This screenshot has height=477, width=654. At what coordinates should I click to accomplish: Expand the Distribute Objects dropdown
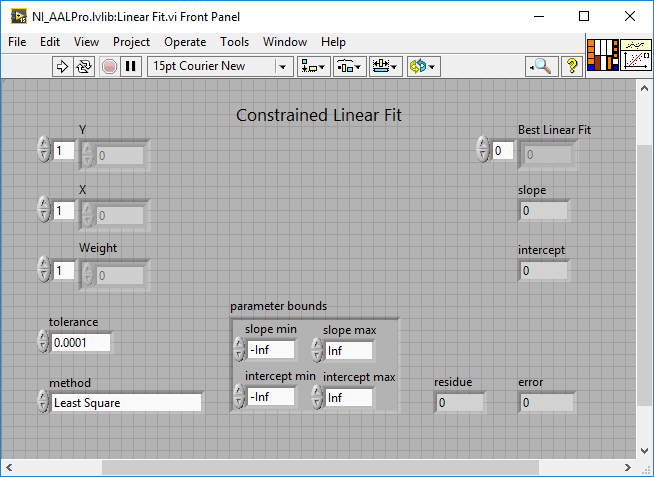[x=350, y=67]
